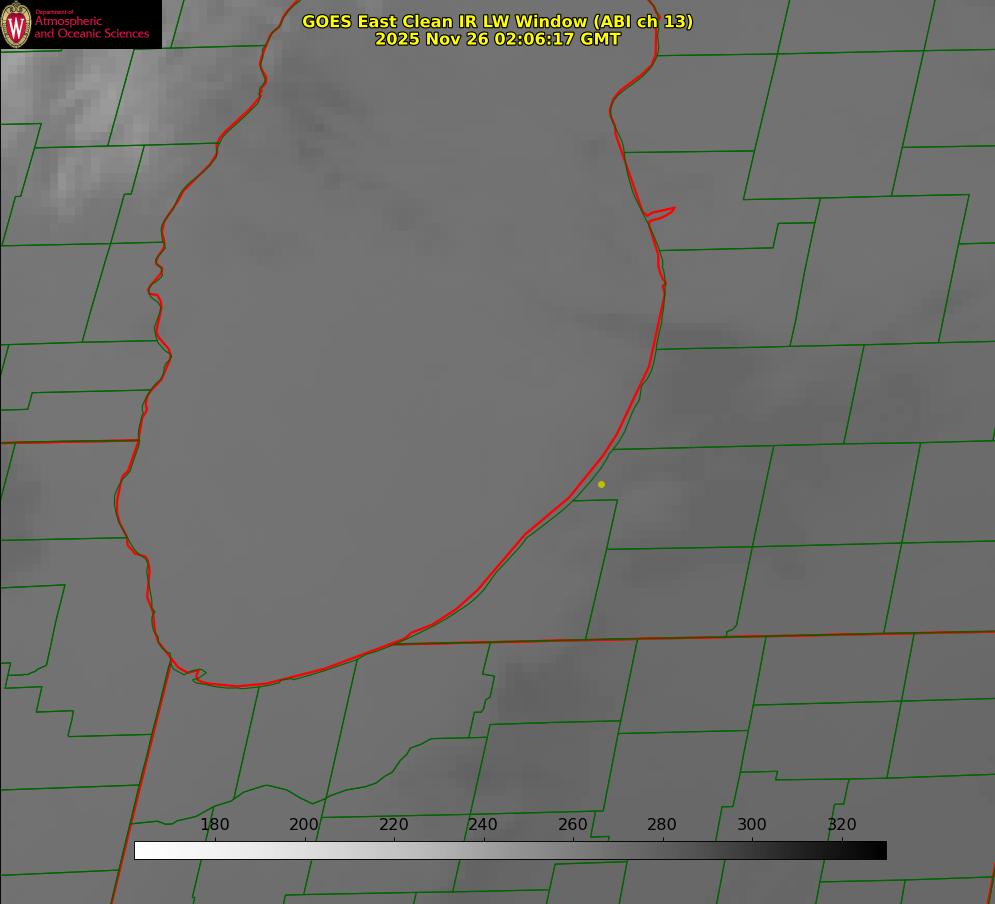The width and height of the screenshot is (995, 904).
Task: Open the Atmospheric and Oceanic Sciences text link
Action: [91, 27]
